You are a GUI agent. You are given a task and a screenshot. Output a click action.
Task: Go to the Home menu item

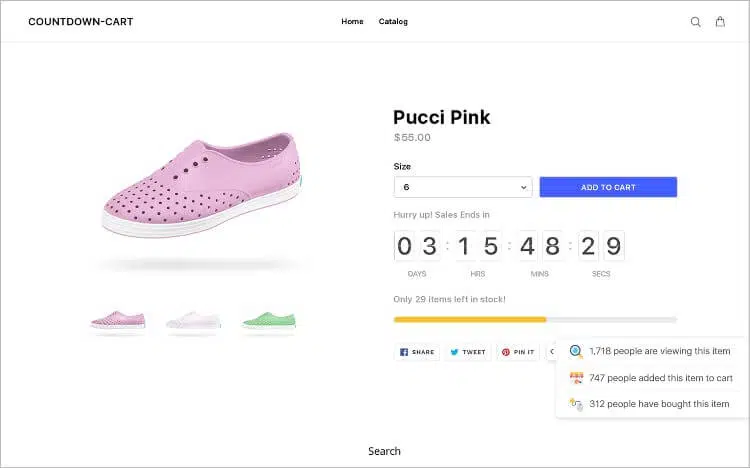pos(352,22)
